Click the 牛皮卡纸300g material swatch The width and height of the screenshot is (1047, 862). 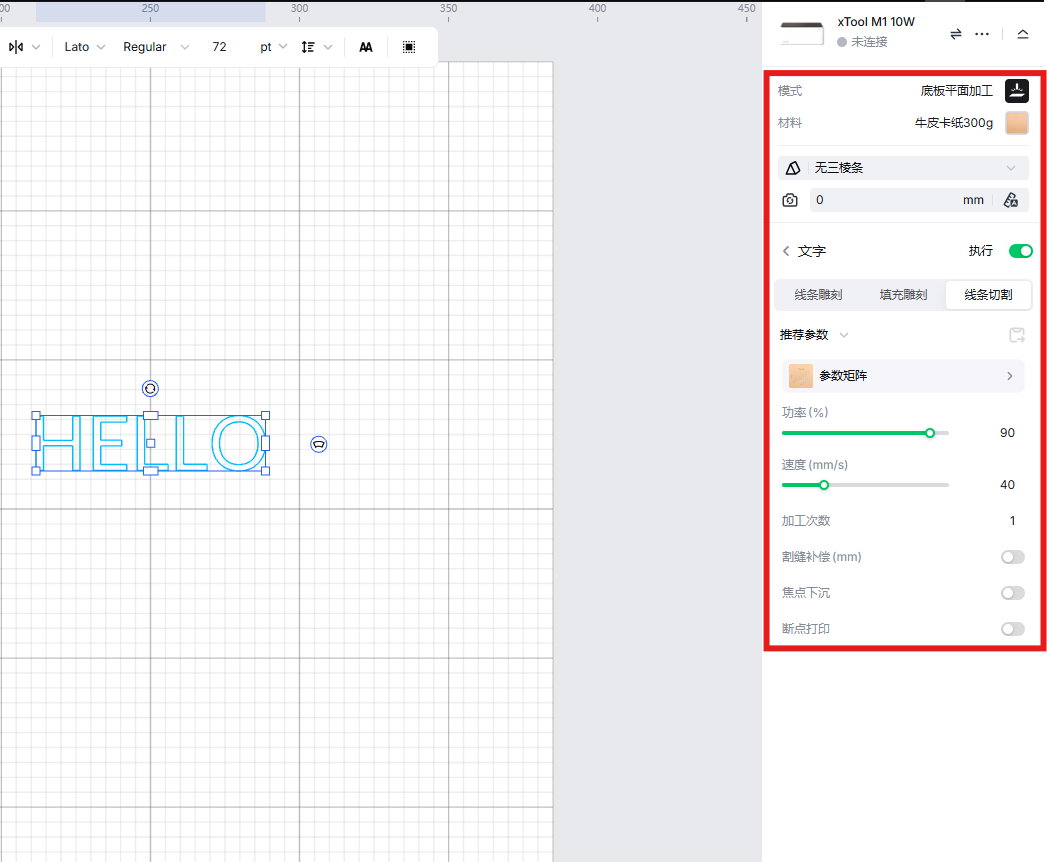tap(1016, 123)
